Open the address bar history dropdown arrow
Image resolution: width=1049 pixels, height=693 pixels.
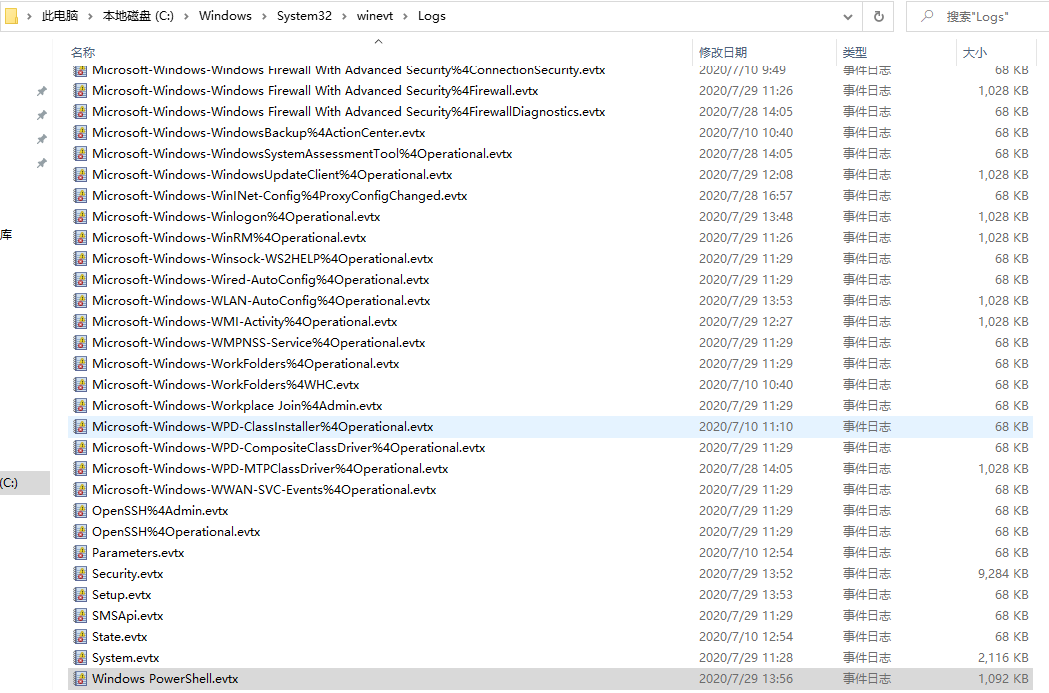[x=849, y=16]
